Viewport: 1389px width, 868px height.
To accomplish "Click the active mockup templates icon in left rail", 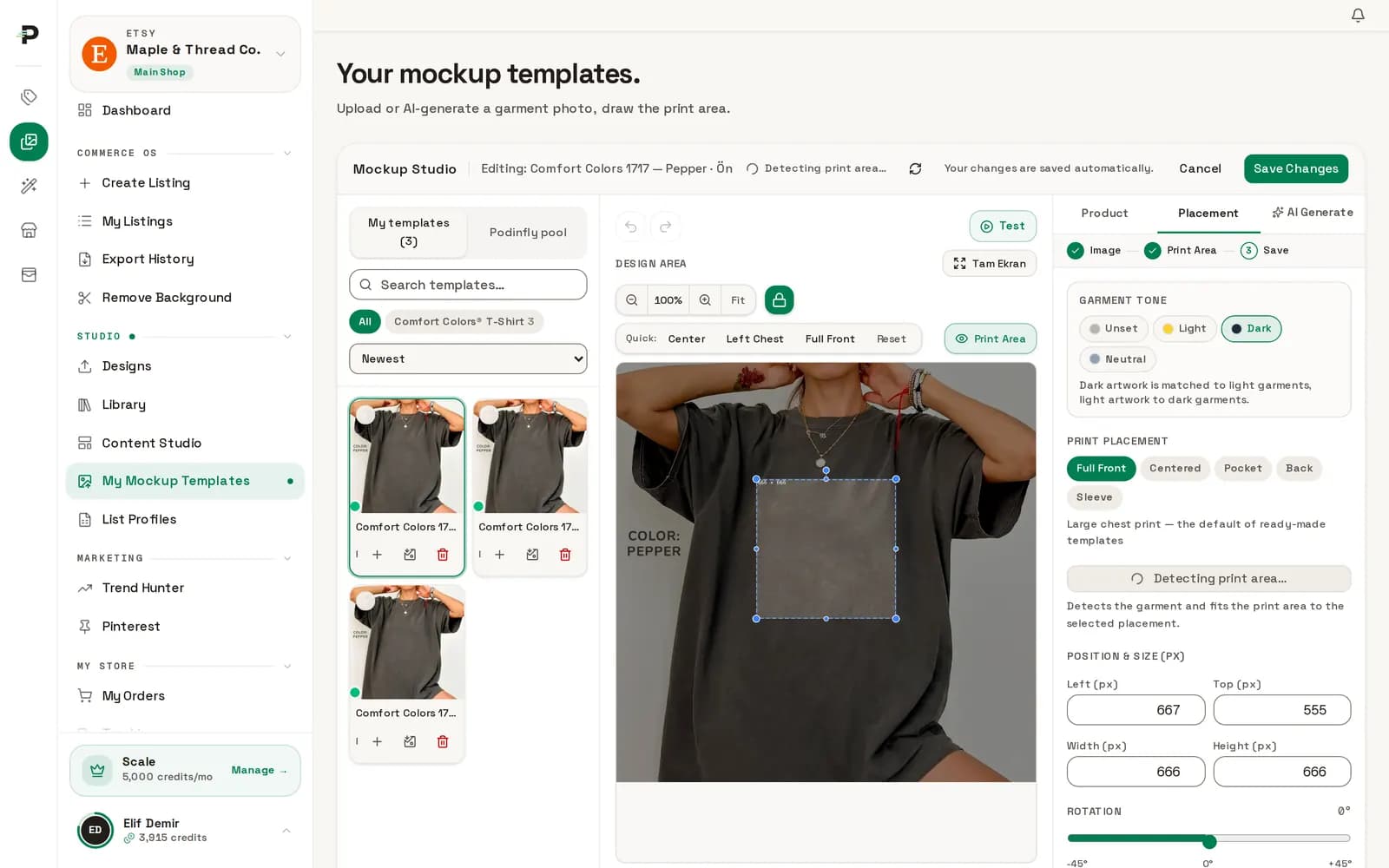I will pos(29,141).
